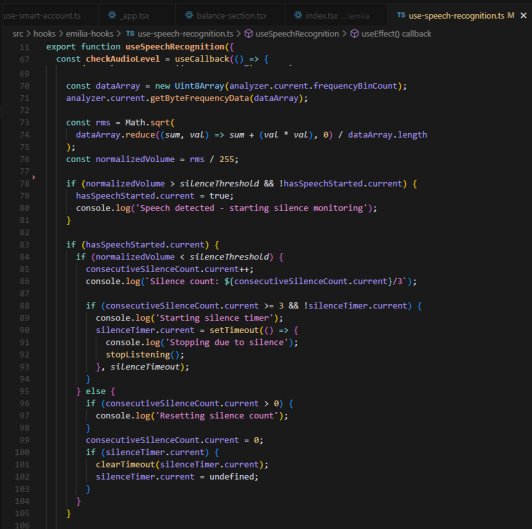
Task: Click the useSpeechRecognition symbol icon in breadcrumb
Action: point(249,34)
